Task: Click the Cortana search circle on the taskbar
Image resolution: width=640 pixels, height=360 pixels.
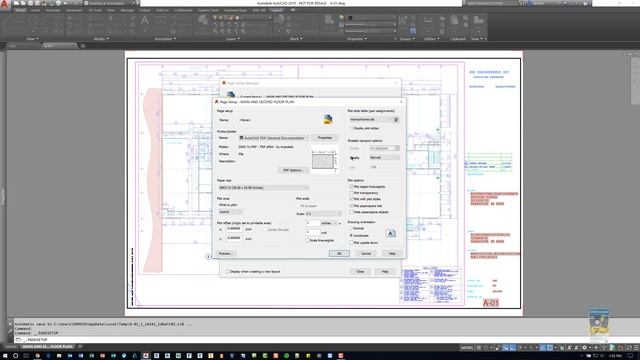Action: (15, 356)
